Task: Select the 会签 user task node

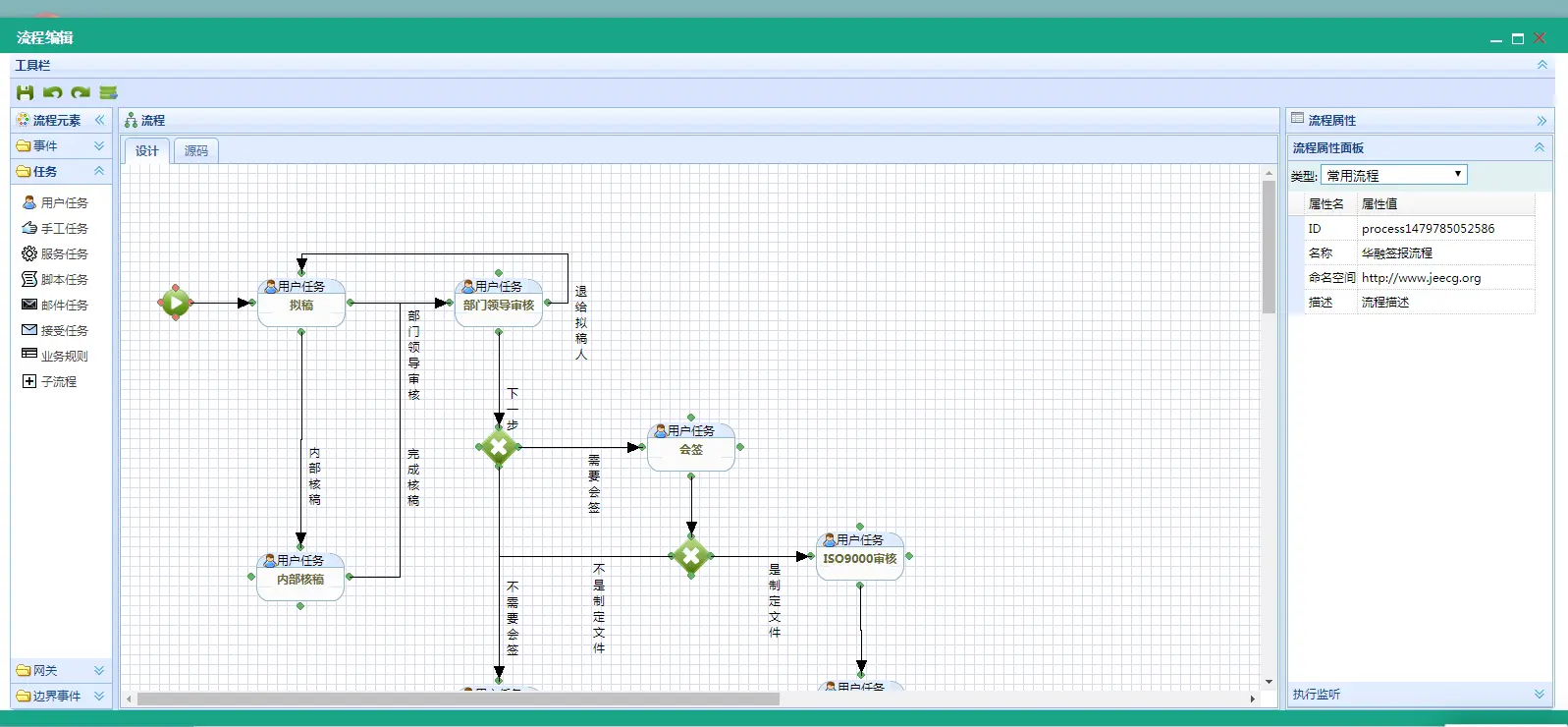Action: pyautogui.click(x=691, y=447)
